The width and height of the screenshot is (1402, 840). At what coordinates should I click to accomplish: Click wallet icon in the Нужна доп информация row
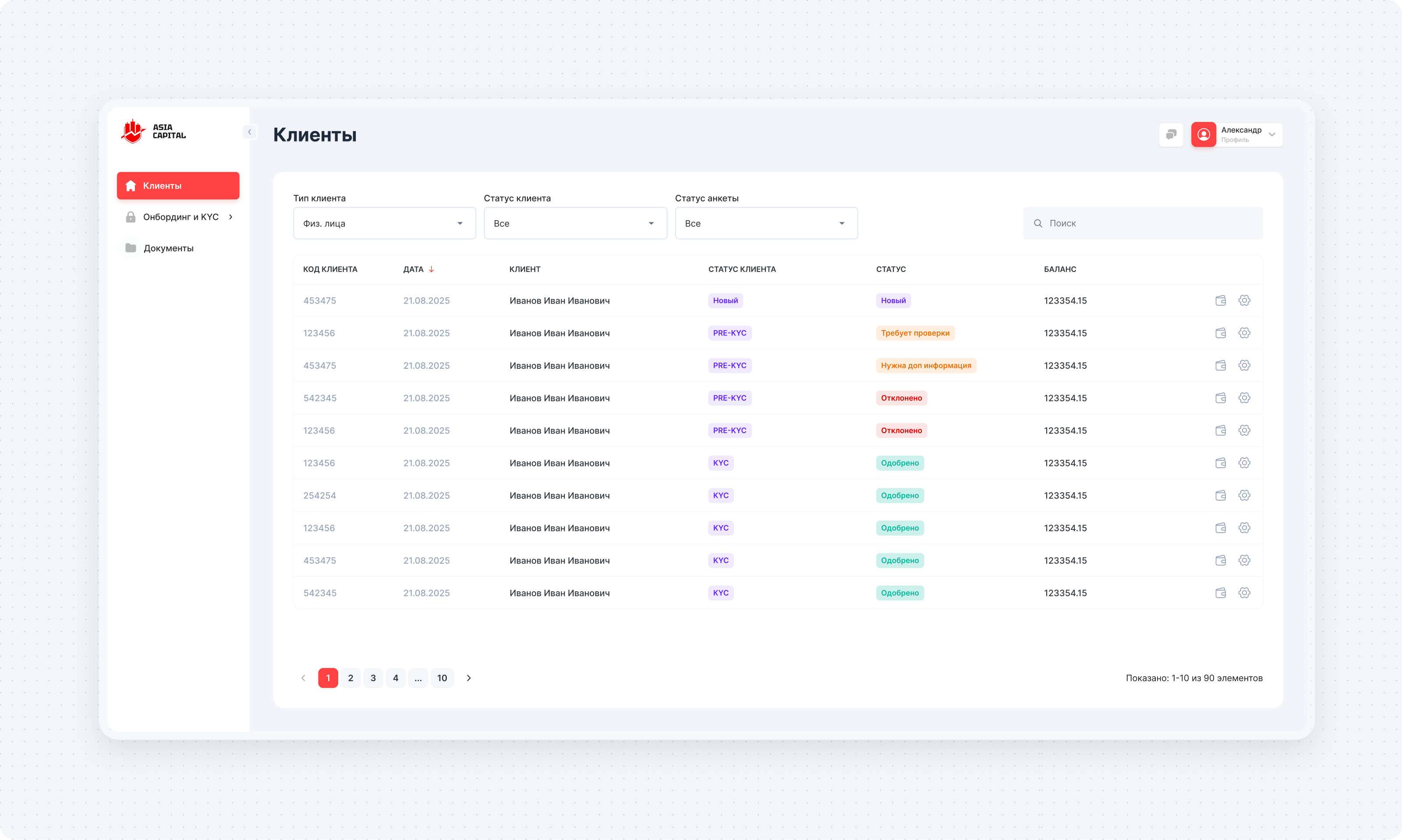1220,366
